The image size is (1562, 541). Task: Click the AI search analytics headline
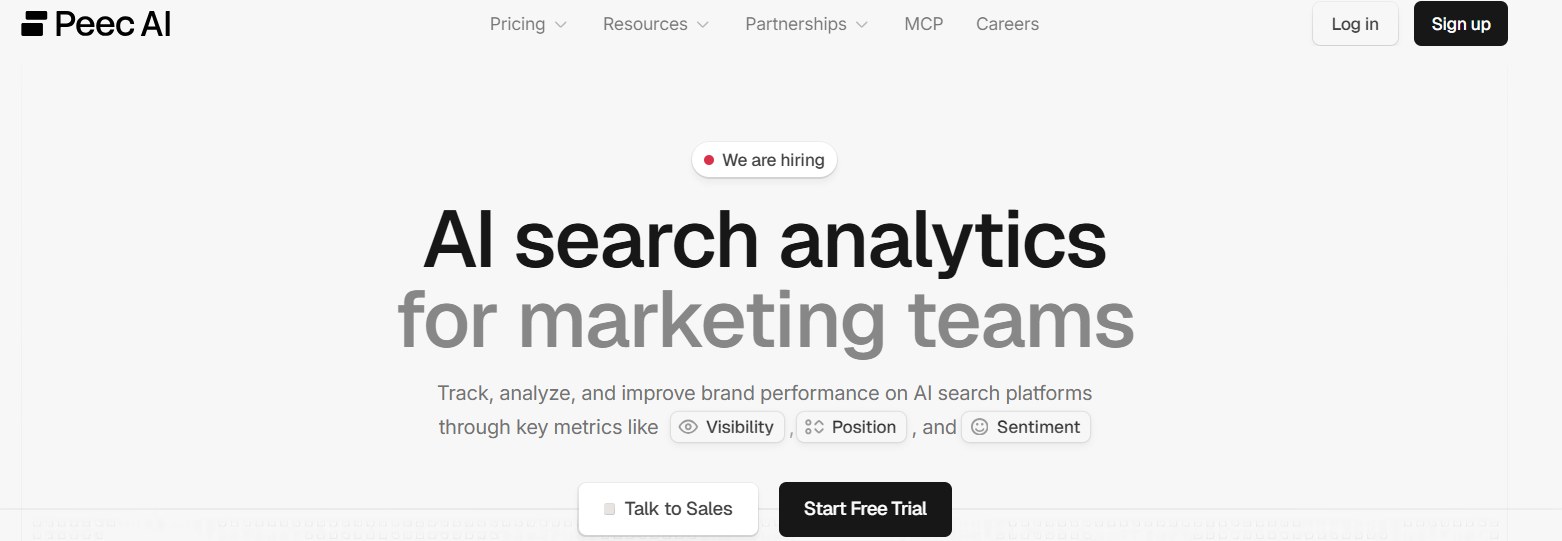pyautogui.click(x=765, y=240)
